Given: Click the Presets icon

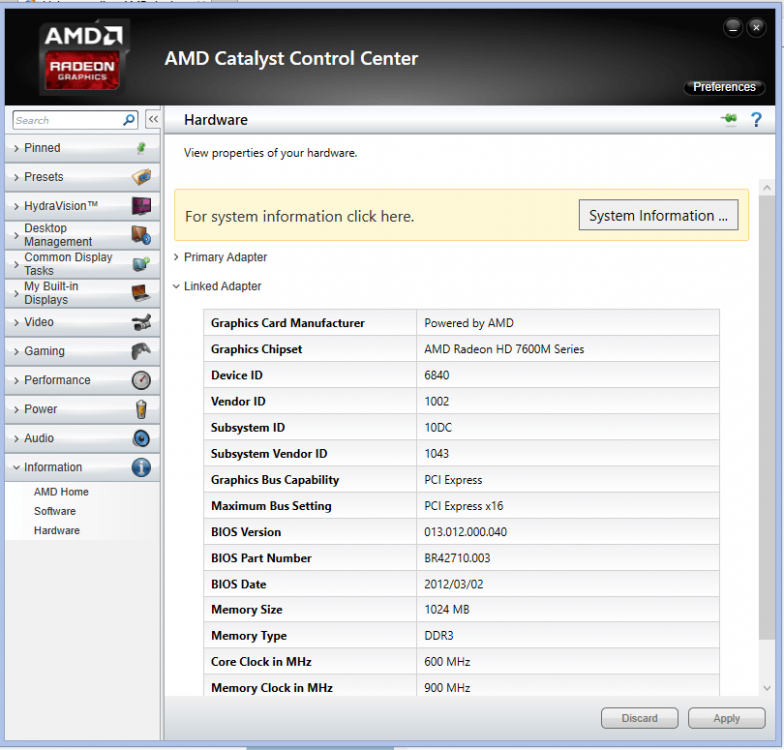Looking at the screenshot, I should click(x=142, y=177).
